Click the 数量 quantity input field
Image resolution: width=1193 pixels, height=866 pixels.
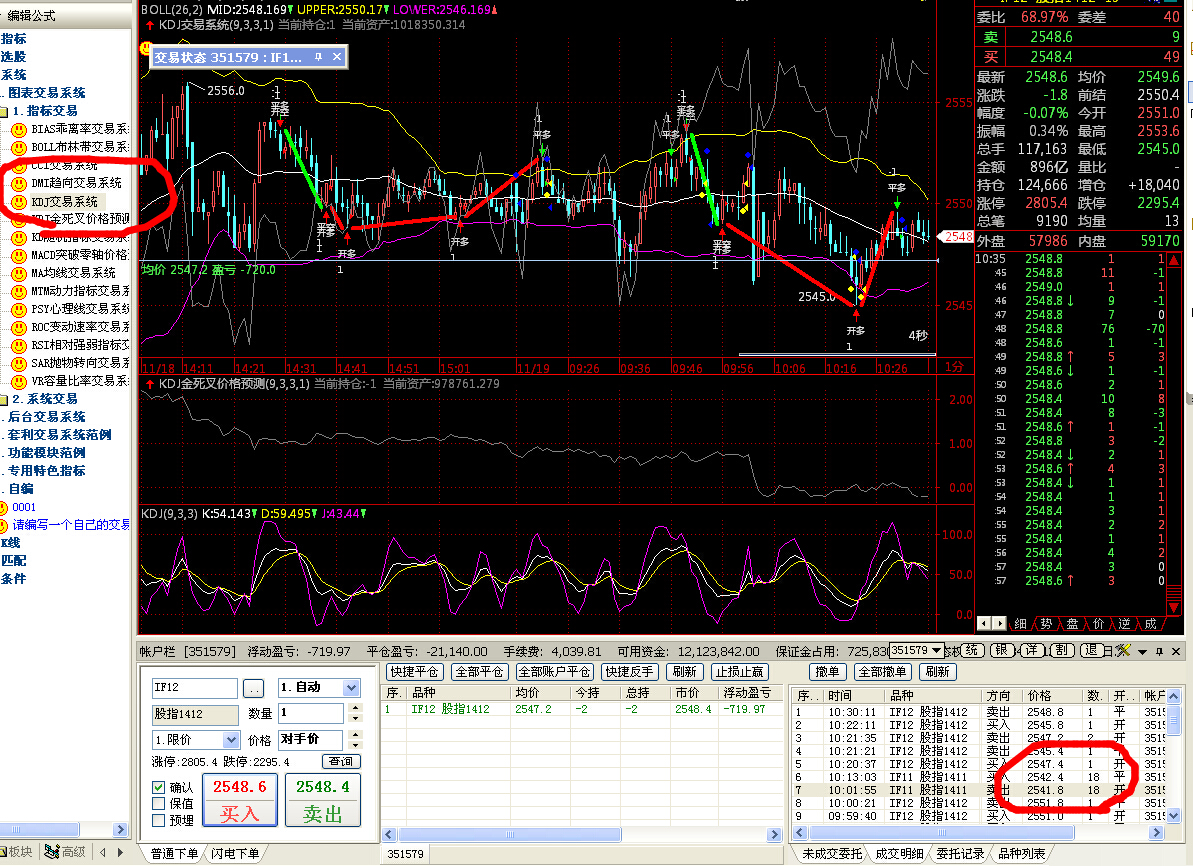[x=310, y=714]
